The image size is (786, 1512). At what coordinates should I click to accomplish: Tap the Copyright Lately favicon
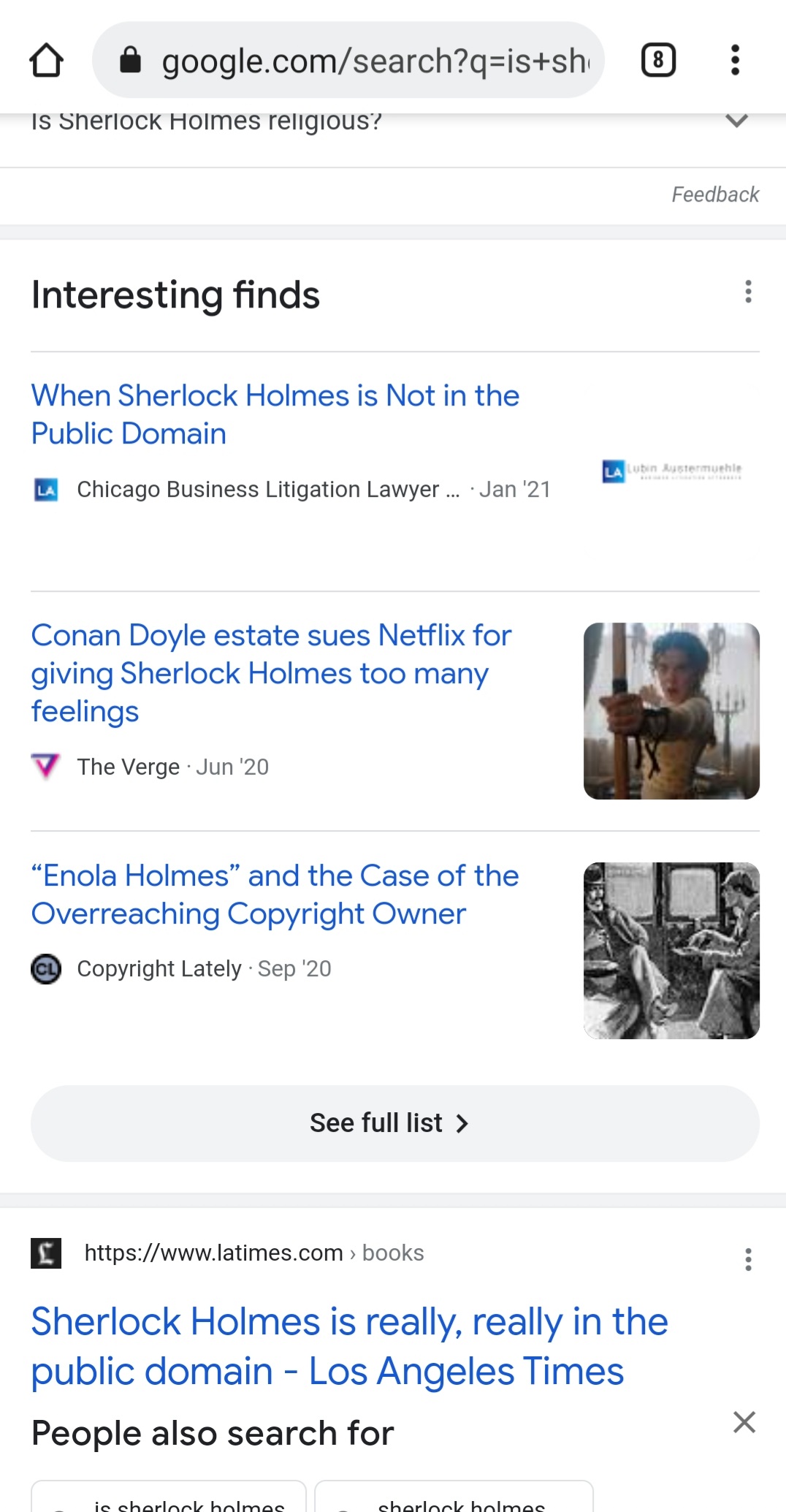coord(46,969)
